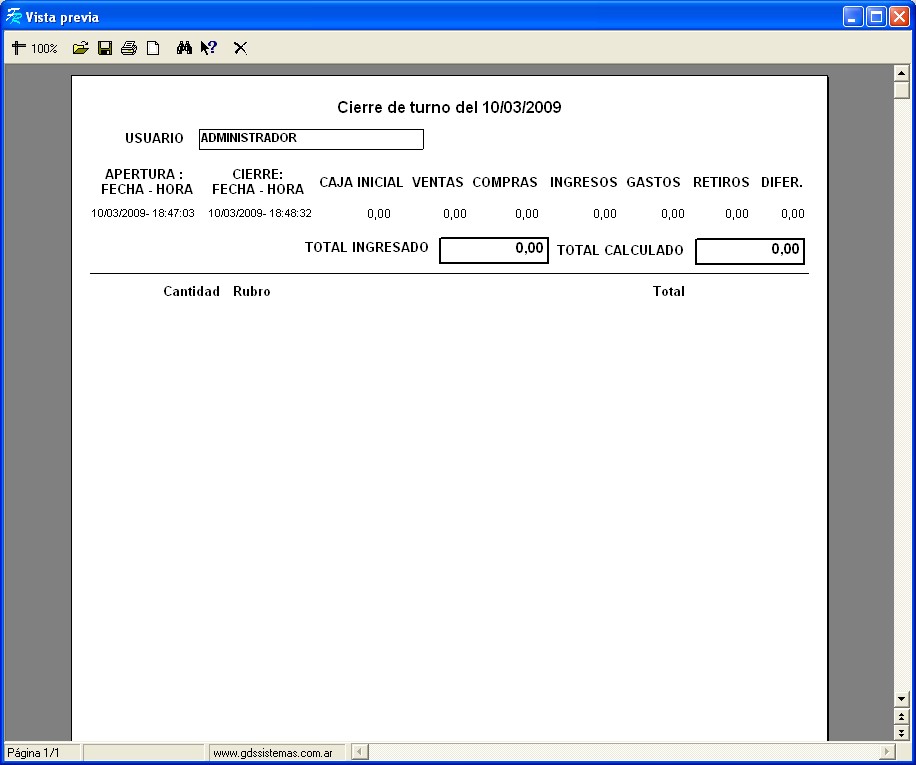This screenshot has width=916, height=765.
Task: Click the Total column heading
Action: pyautogui.click(x=668, y=291)
